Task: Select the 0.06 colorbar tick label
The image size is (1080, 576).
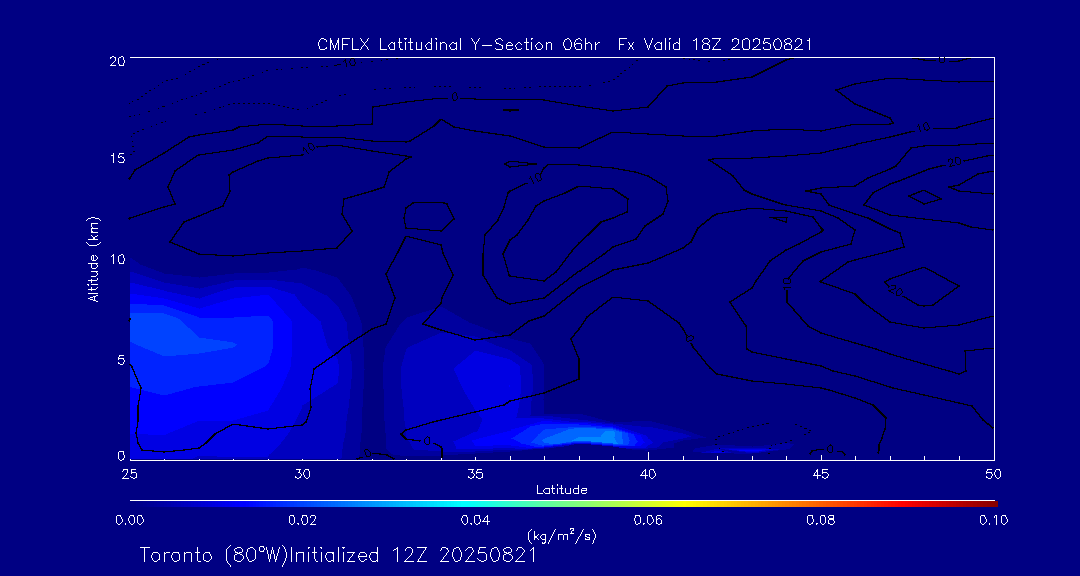Action: [x=648, y=520]
